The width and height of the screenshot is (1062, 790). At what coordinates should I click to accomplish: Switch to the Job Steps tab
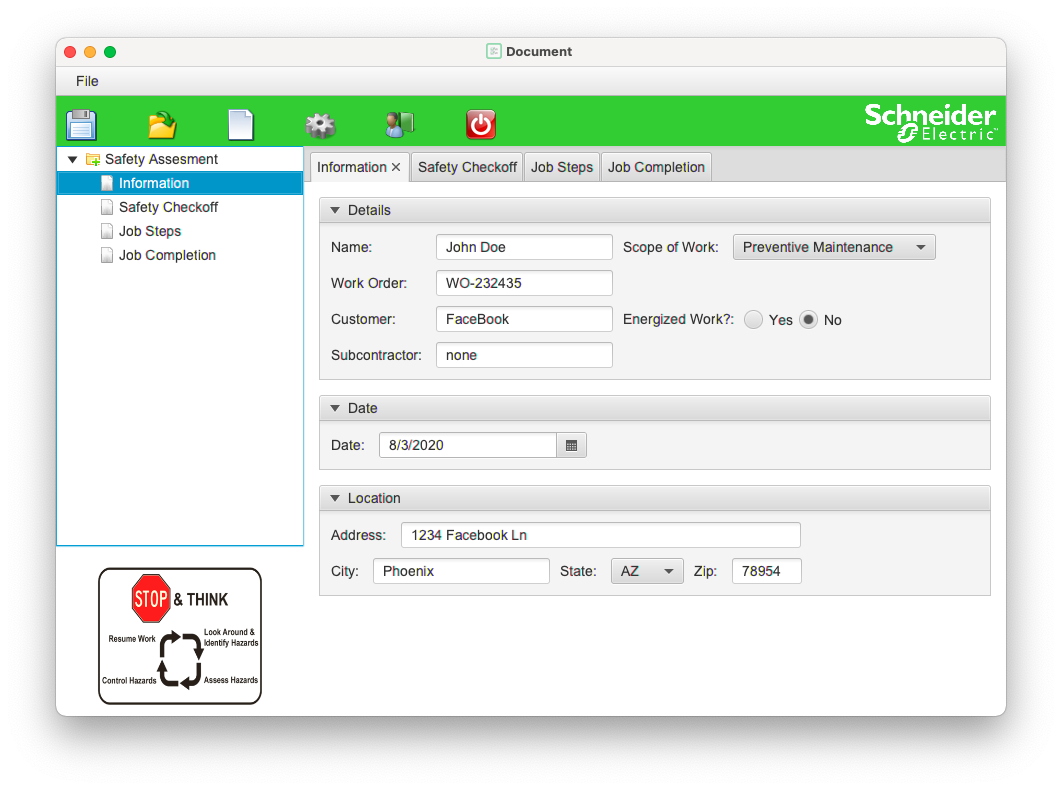(x=561, y=167)
